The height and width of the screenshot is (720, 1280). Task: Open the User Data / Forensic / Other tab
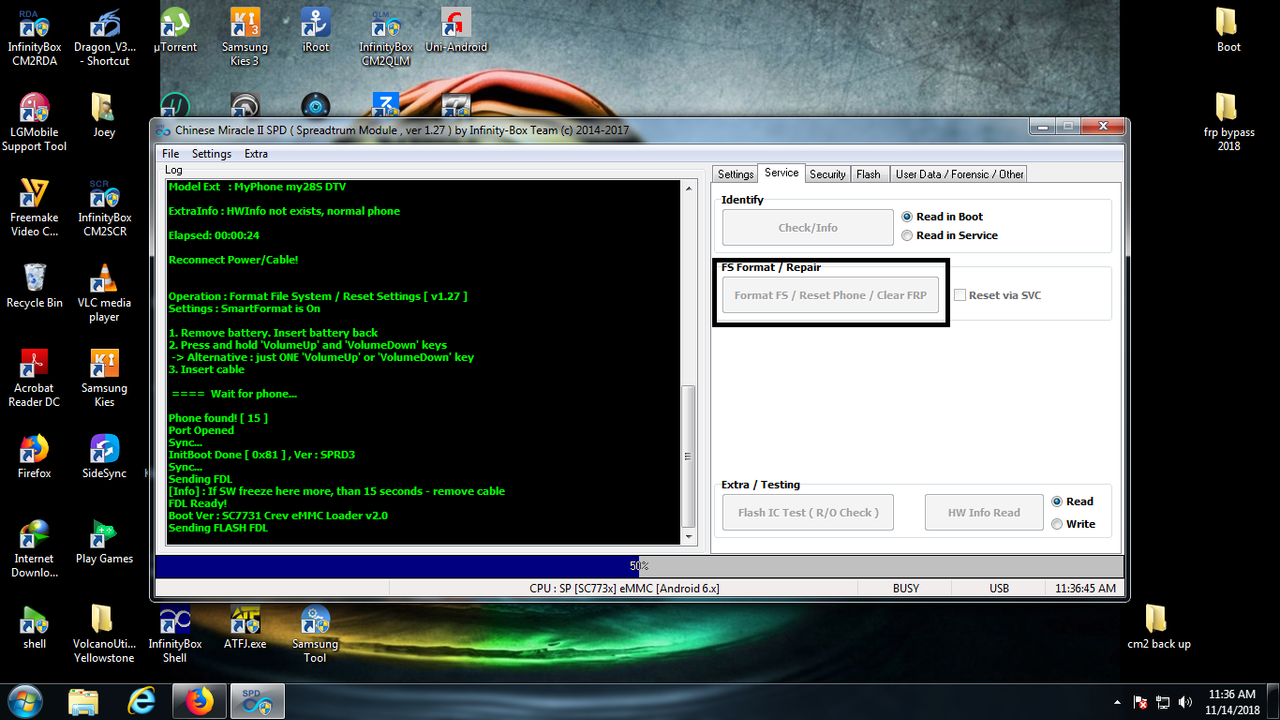[958, 173]
